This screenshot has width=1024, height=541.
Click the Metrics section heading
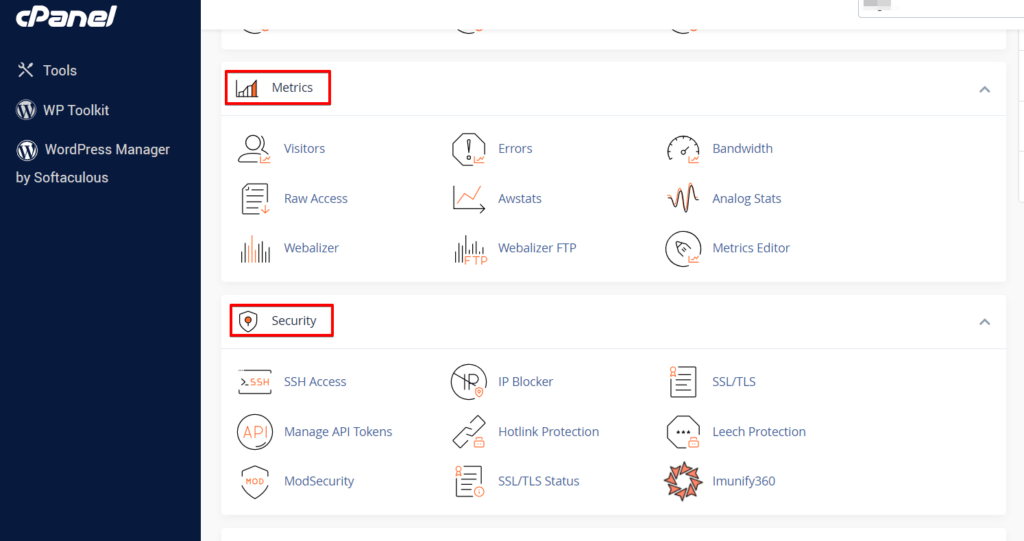[292, 88]
